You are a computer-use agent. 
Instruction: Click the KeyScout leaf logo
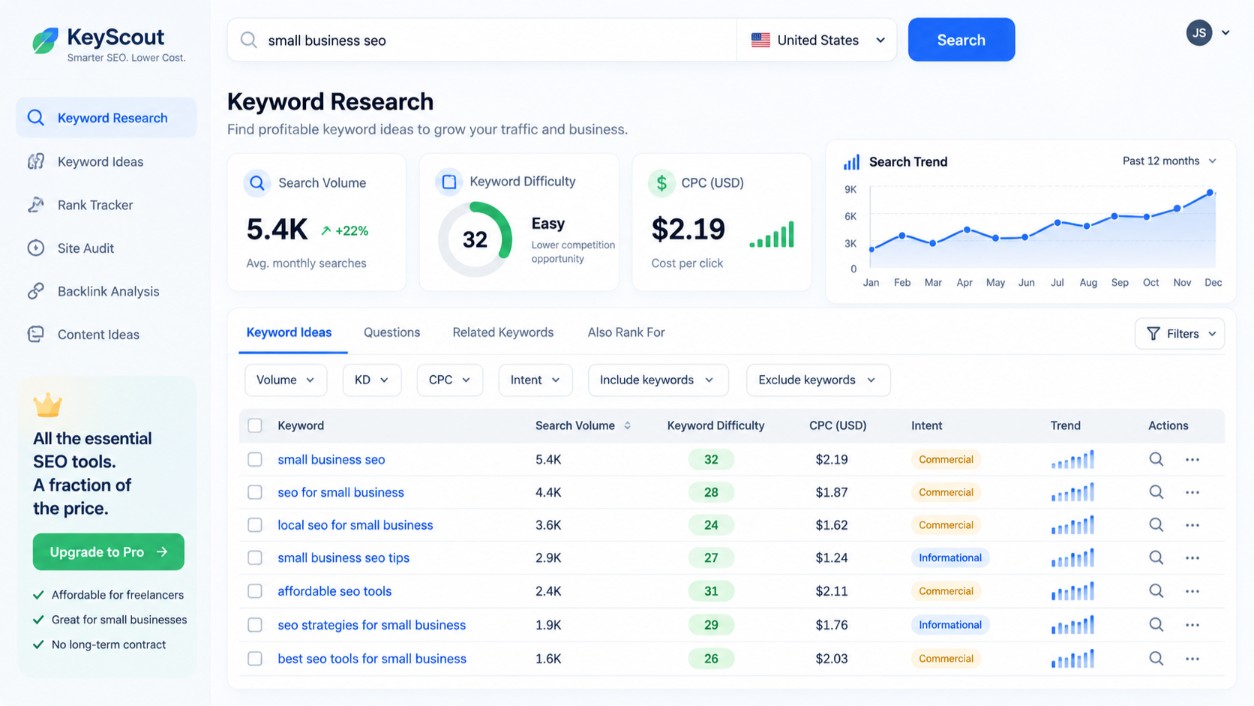[x=45, y=41]
